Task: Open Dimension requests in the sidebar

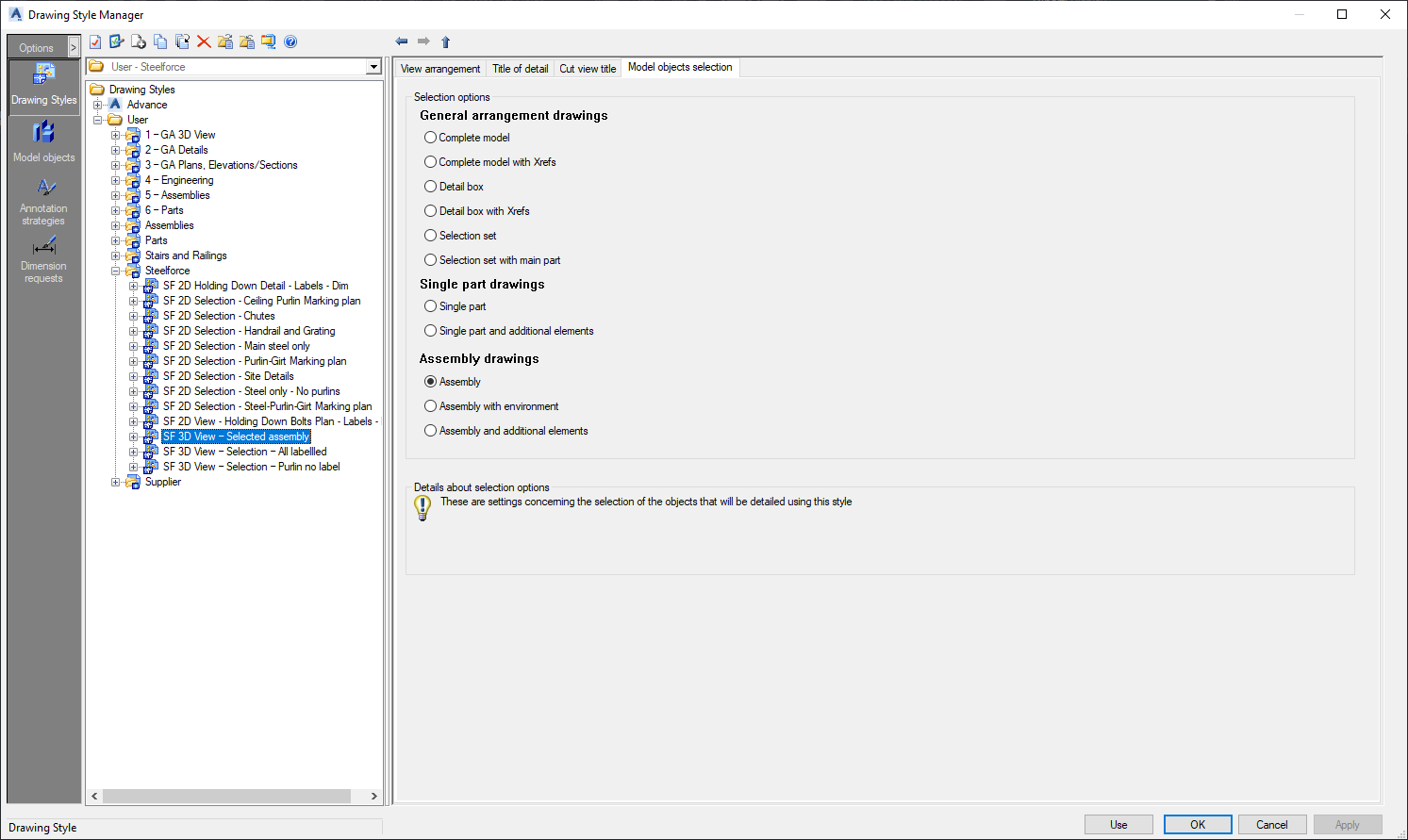Action: 44,259
